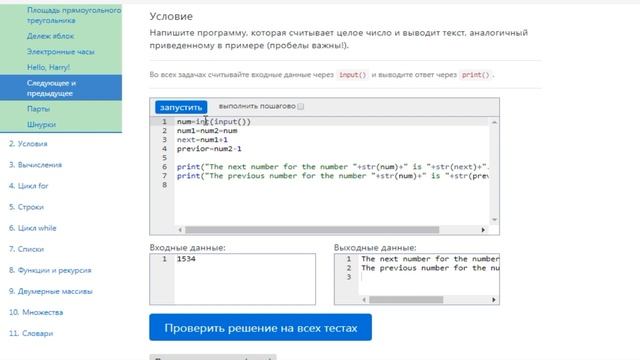
Task: Click the blue запустить run button
Action: click(x=181, y=107)
